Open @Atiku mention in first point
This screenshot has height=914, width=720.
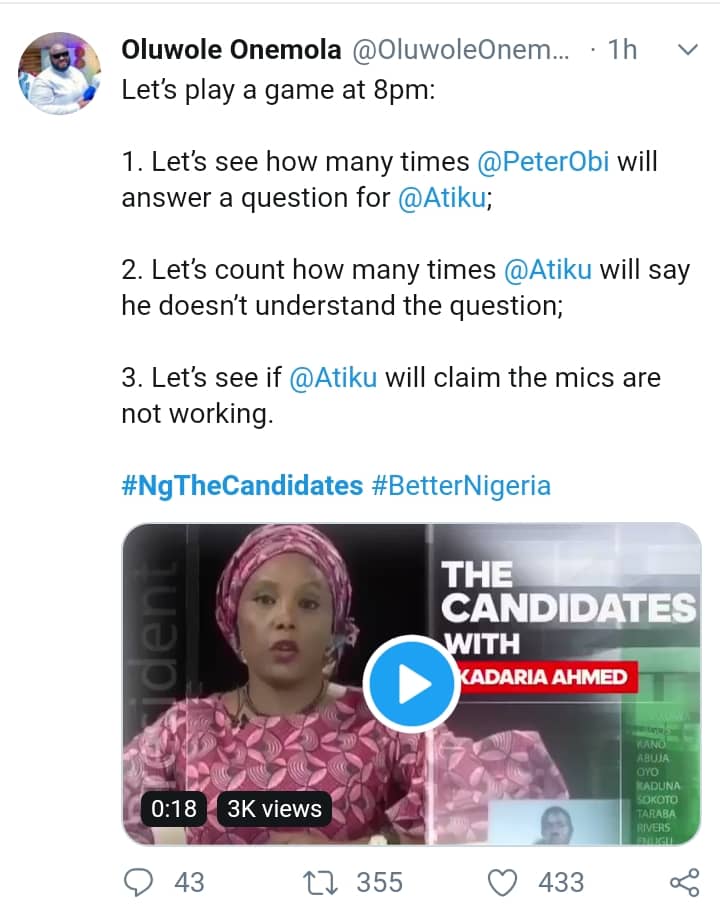pos(443,197)
